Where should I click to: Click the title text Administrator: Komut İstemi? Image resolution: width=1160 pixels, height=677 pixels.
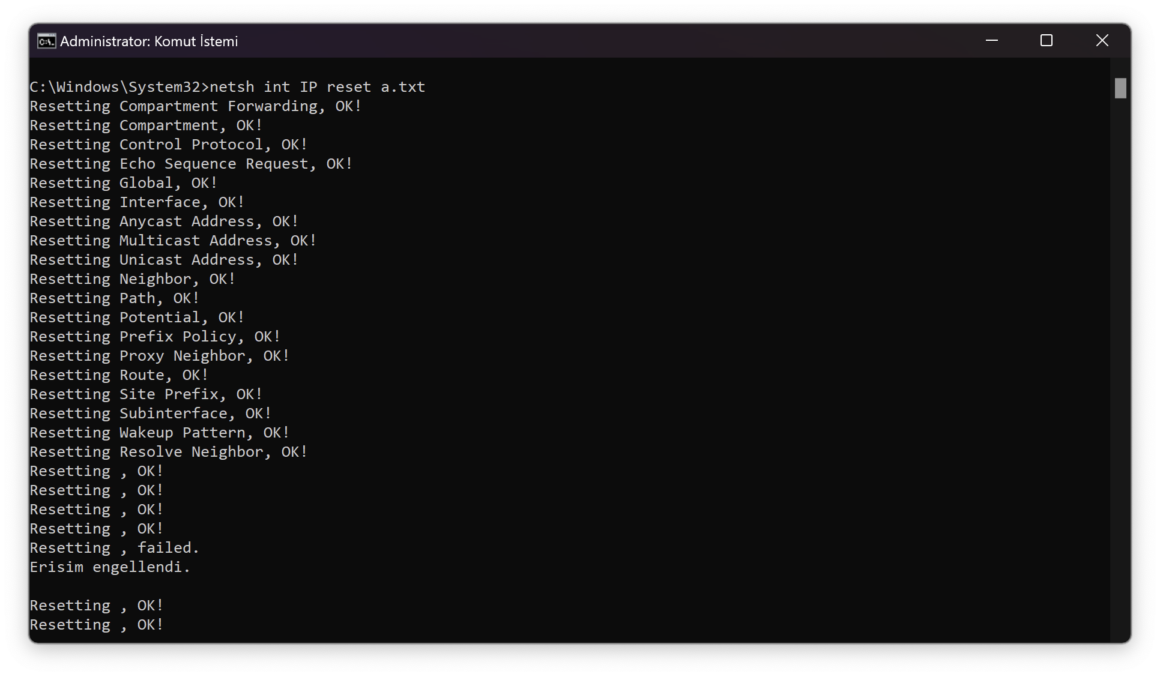point(149,41)
